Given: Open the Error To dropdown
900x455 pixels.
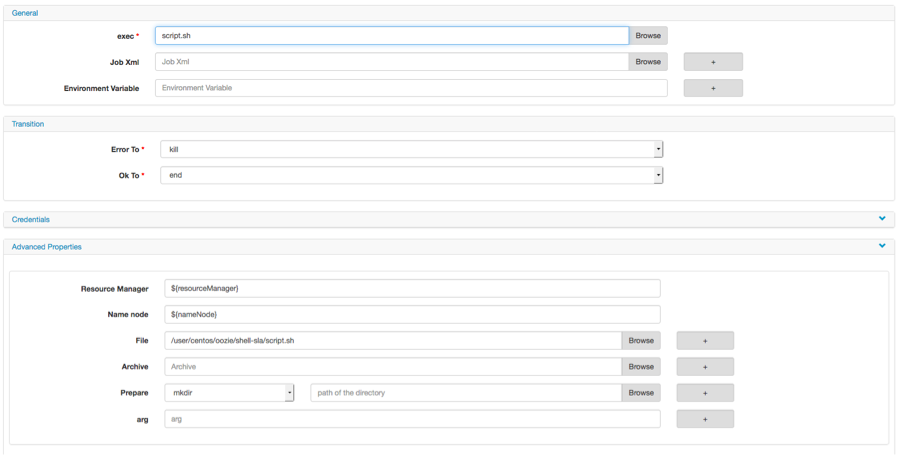Looking at the screenshot, I should tap(411, 149).
